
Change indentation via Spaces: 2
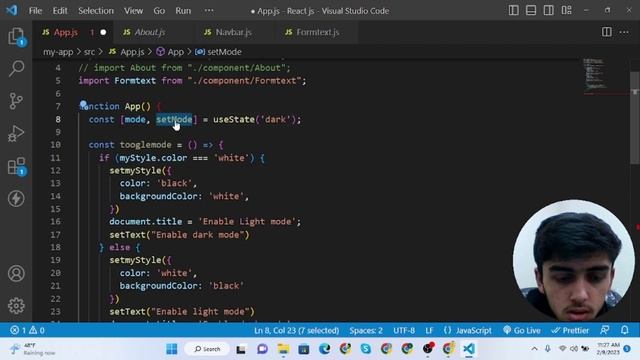(366, 330)
